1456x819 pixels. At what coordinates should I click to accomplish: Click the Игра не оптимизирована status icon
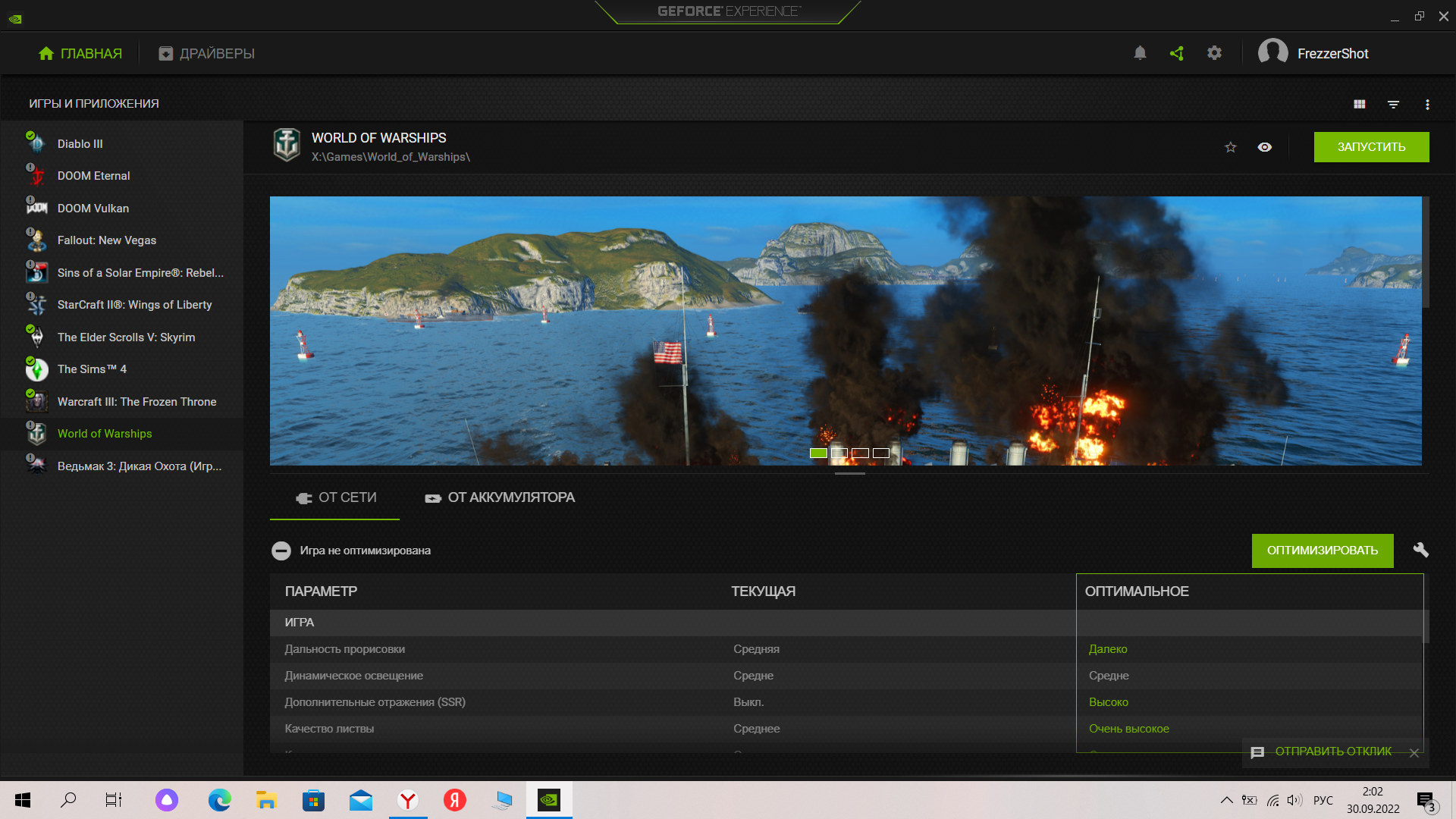(x=281, y=551)
